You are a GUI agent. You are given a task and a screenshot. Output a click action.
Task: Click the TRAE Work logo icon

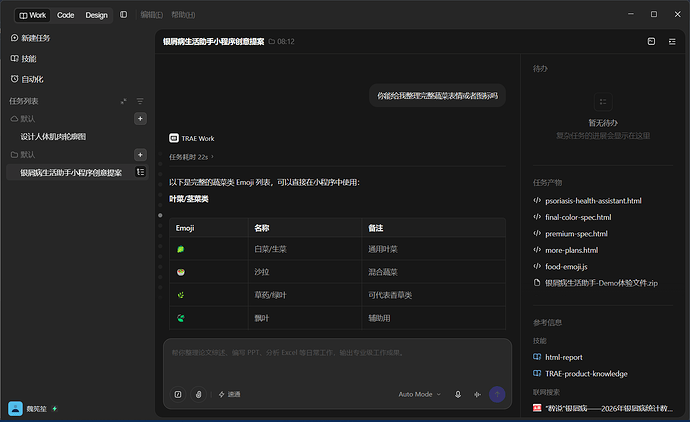tap(174, 138)
